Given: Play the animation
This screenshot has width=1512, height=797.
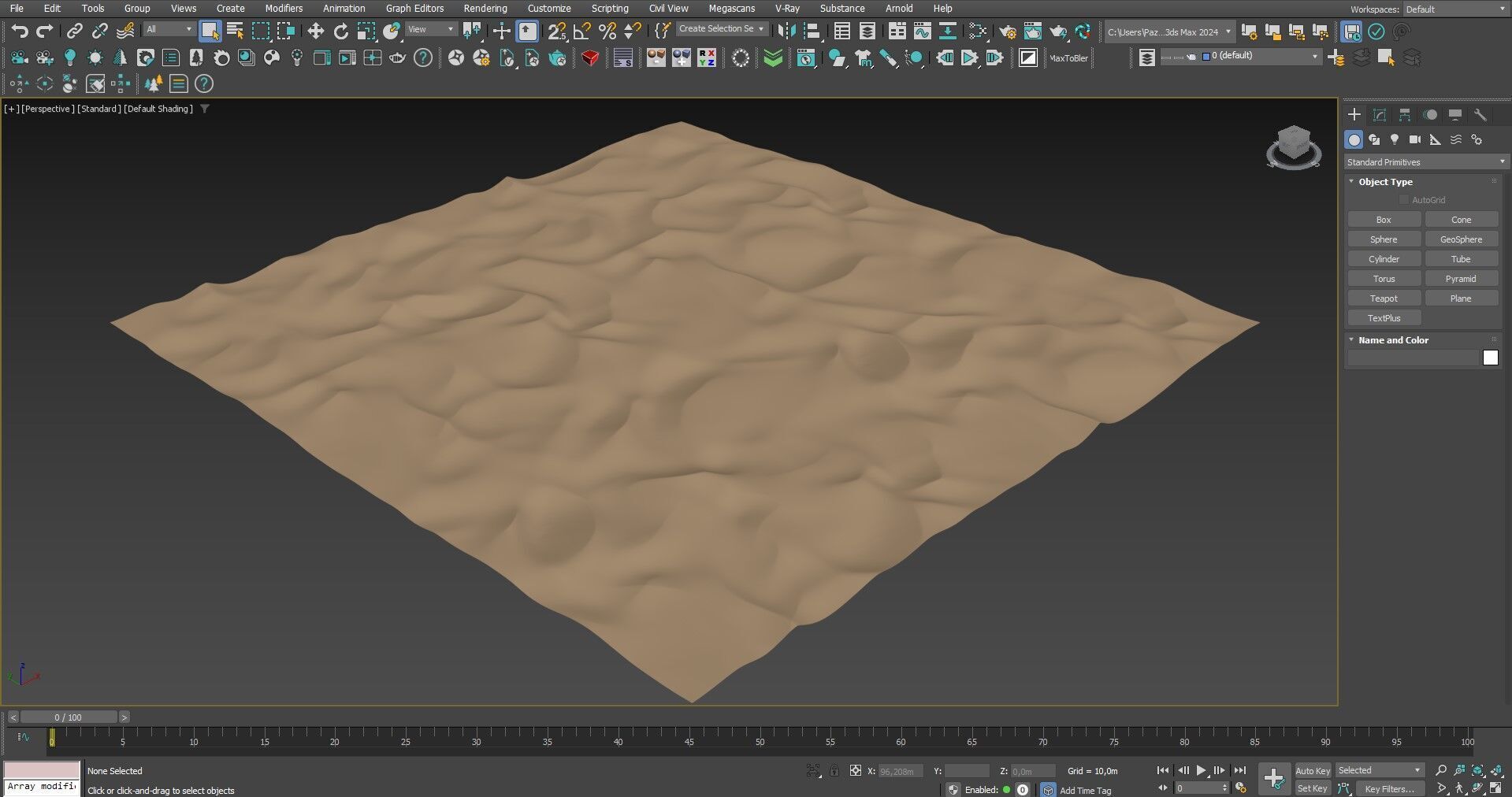Looking at the screenshot, I should 1201,770.
